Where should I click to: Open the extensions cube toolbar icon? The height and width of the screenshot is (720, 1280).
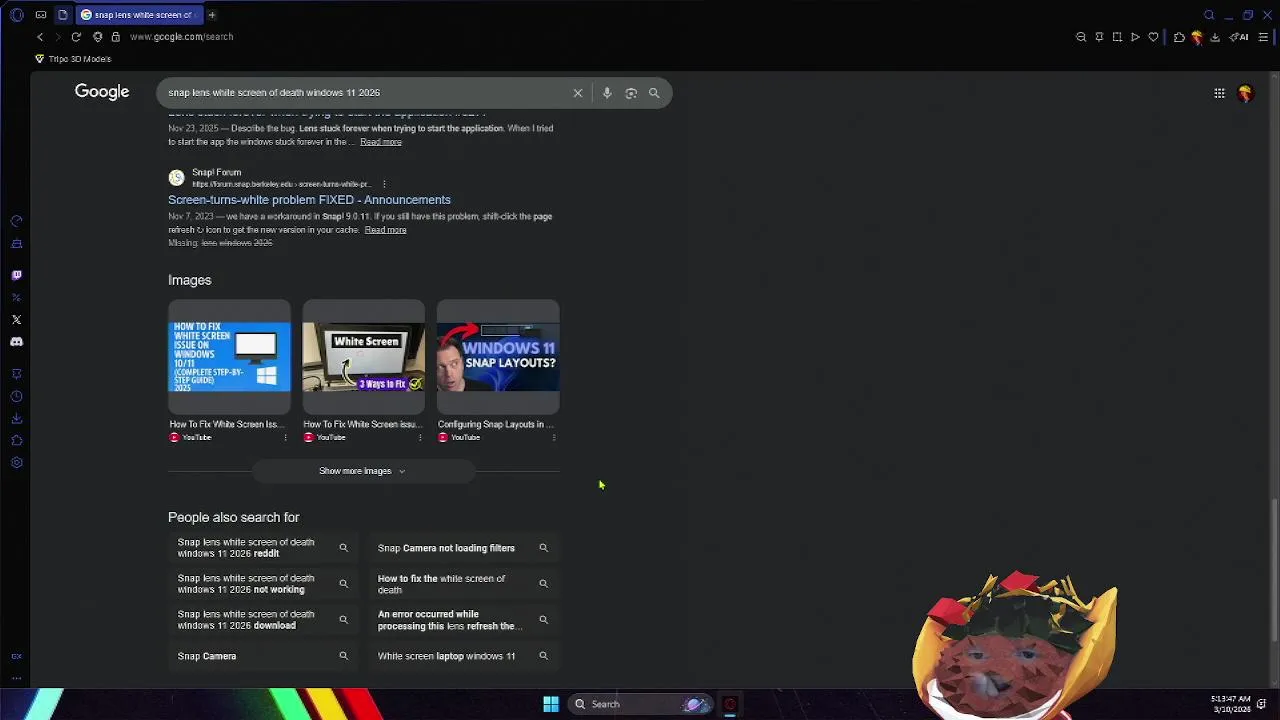point(1180,37)
